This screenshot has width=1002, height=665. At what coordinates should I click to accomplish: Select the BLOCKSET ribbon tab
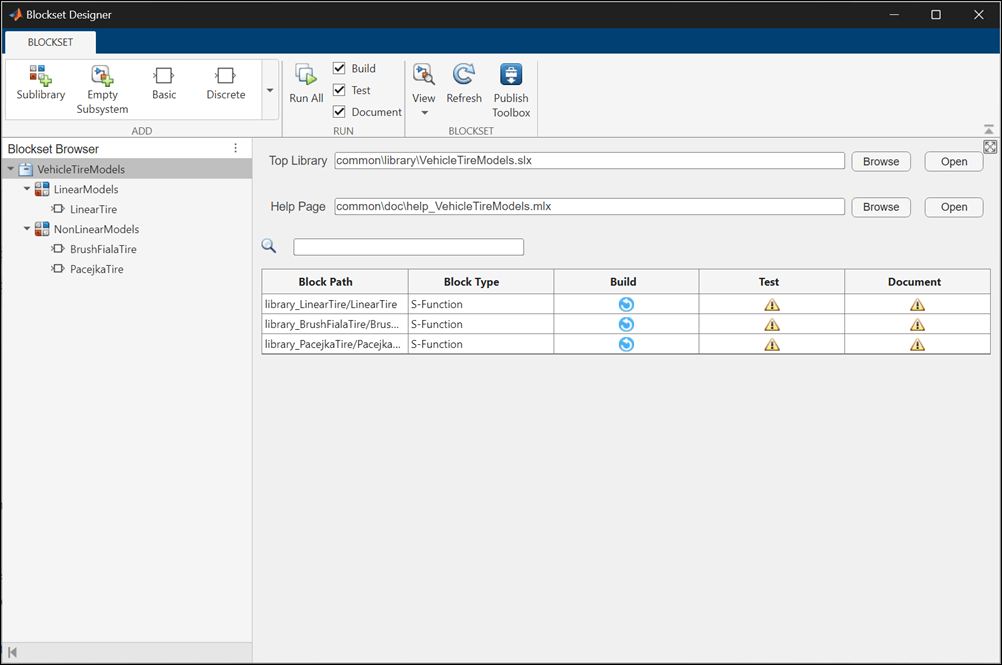click(50, 42)
